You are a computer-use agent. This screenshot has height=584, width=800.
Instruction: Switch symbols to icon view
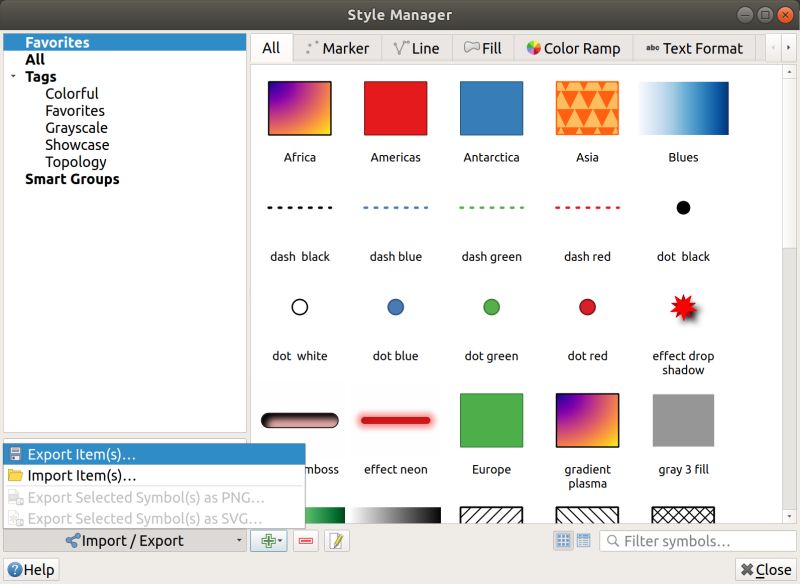pos(564,540)
